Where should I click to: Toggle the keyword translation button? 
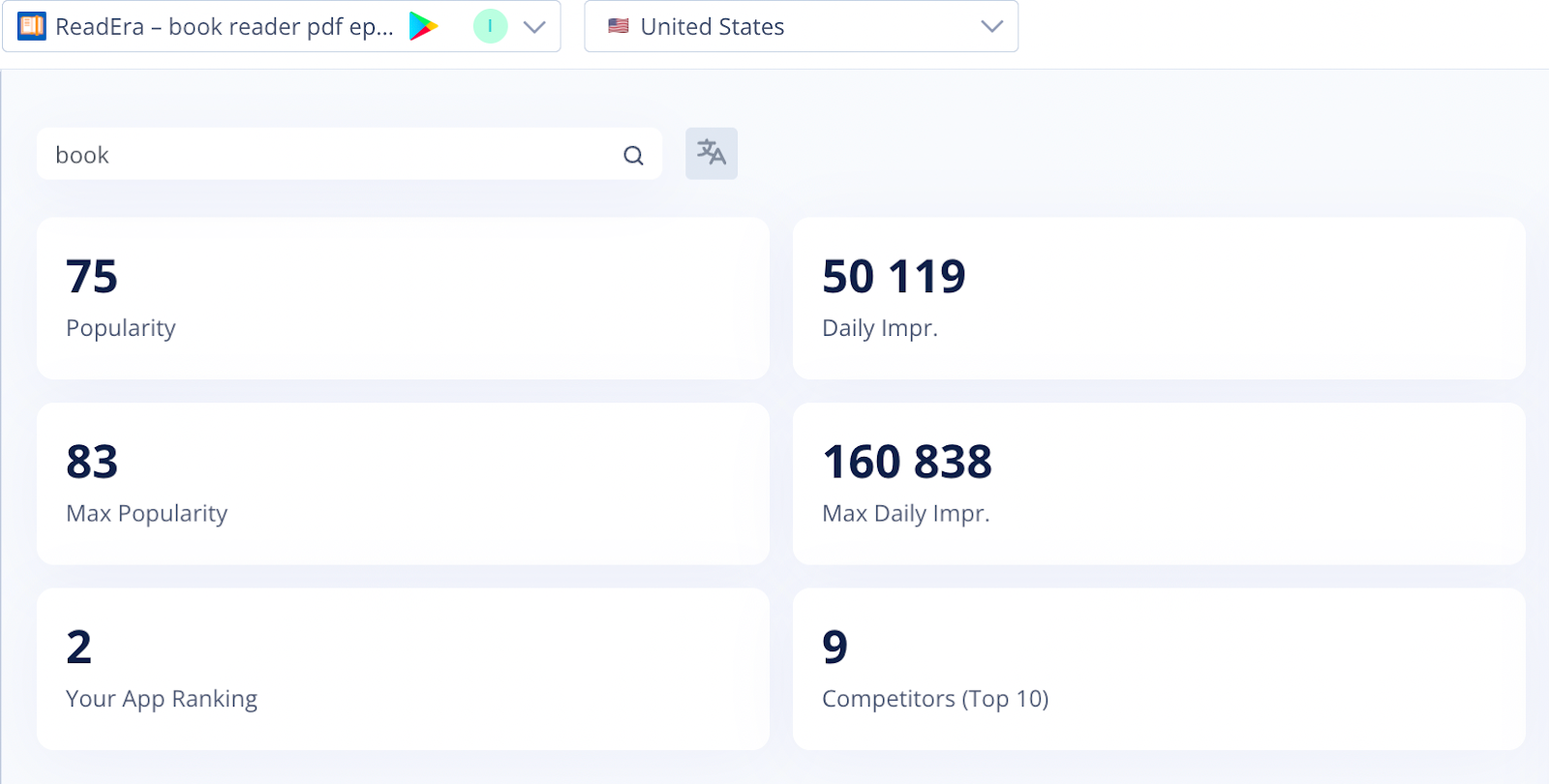tap(712, 153)
